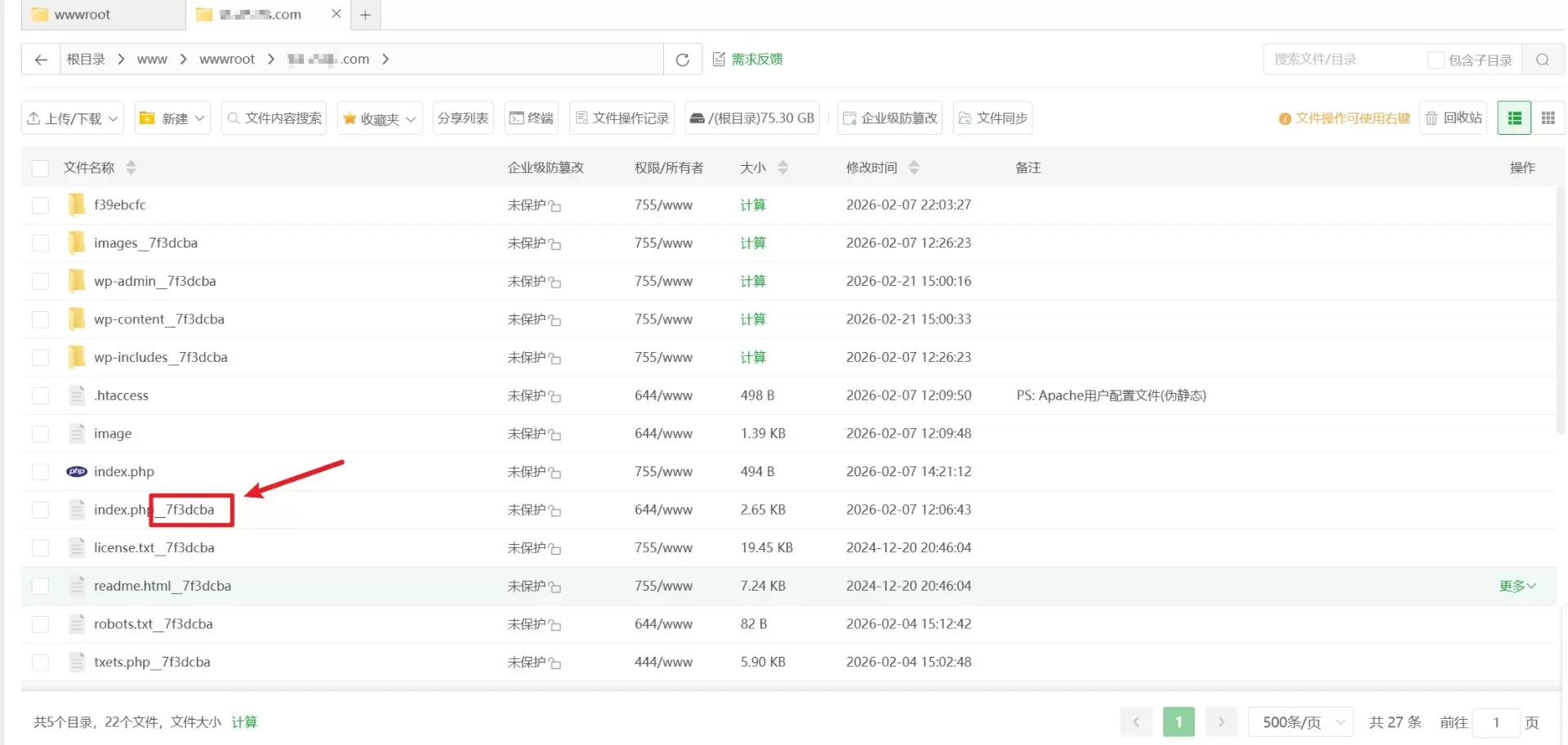Expand the 上传/下载 dropdown
Screen dimensions: 1568x745
tap(73, 118)
